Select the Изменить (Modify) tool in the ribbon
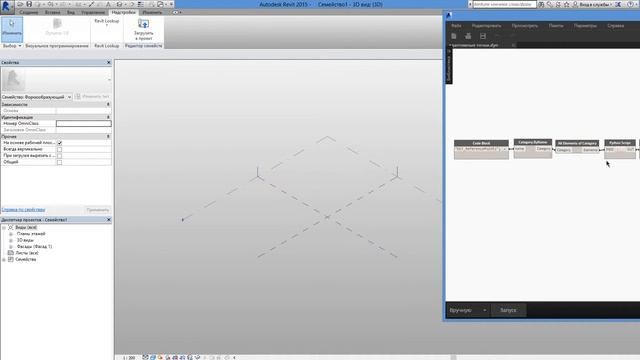640x360 pixels. [x=12, y=28]
